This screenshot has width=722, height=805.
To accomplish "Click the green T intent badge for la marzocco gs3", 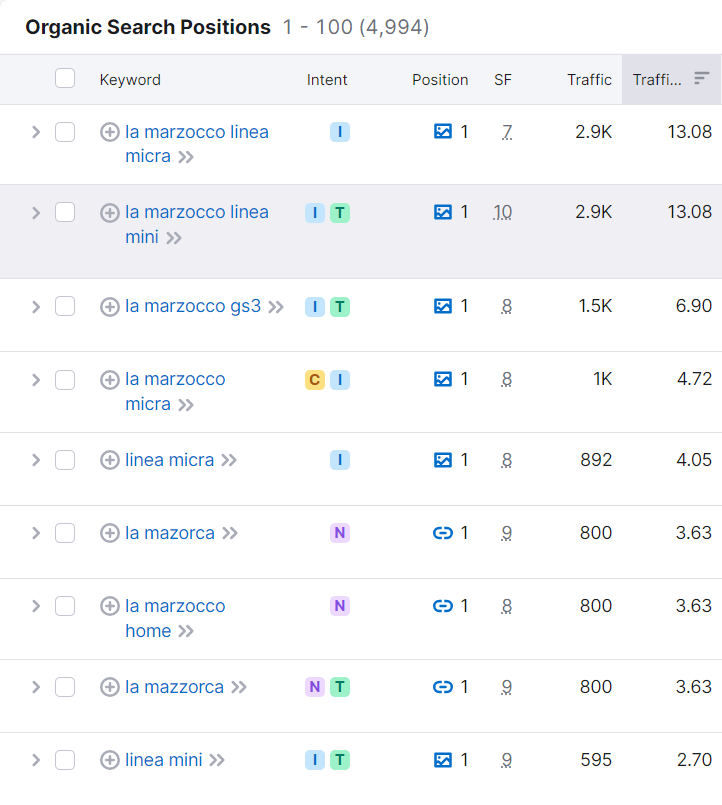I will [339, 307].
